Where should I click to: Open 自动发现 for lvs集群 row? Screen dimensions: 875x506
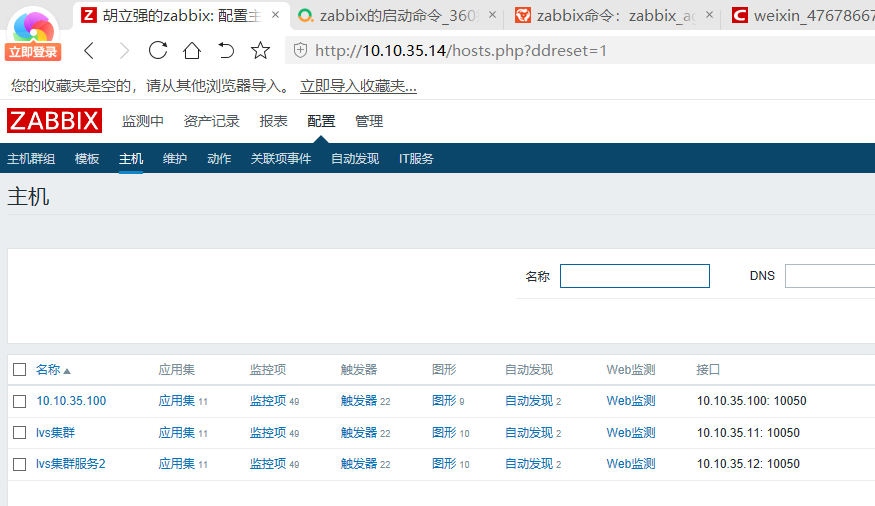point(529,432)
